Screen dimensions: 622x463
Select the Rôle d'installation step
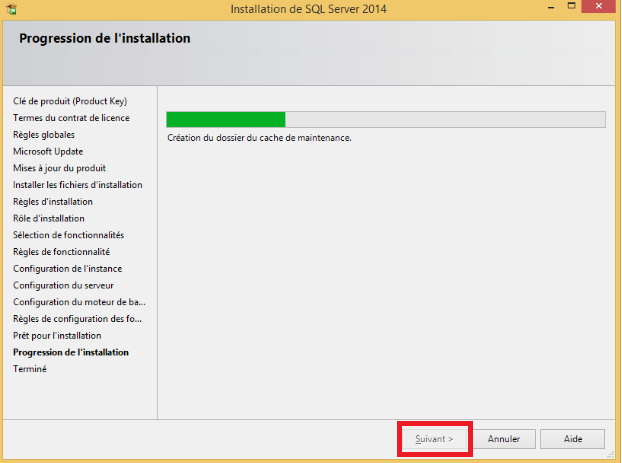(49, 219)
